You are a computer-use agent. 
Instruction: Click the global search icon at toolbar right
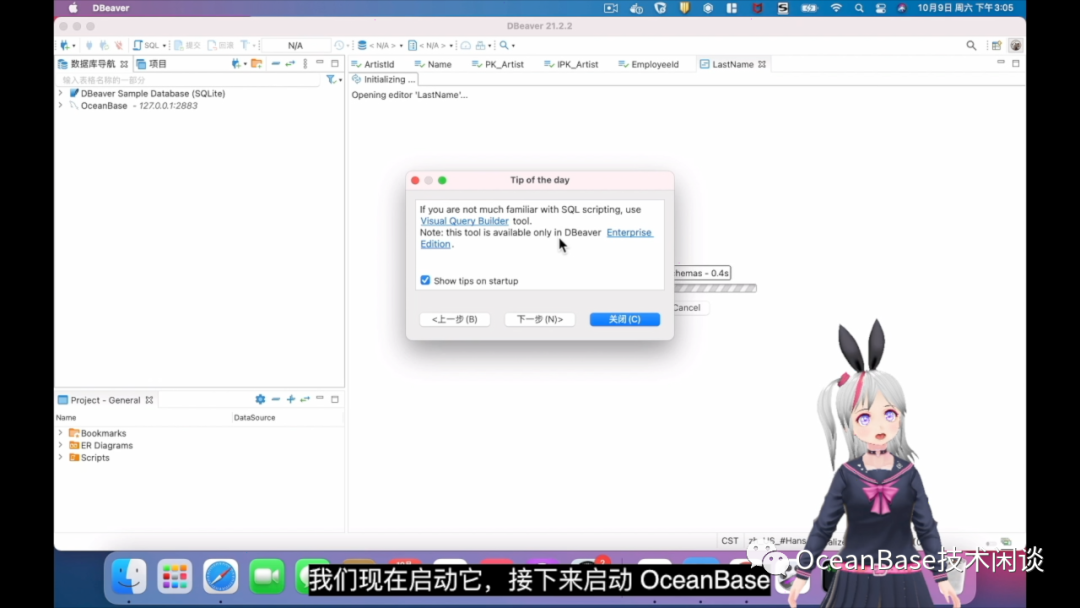click(971, 45)
